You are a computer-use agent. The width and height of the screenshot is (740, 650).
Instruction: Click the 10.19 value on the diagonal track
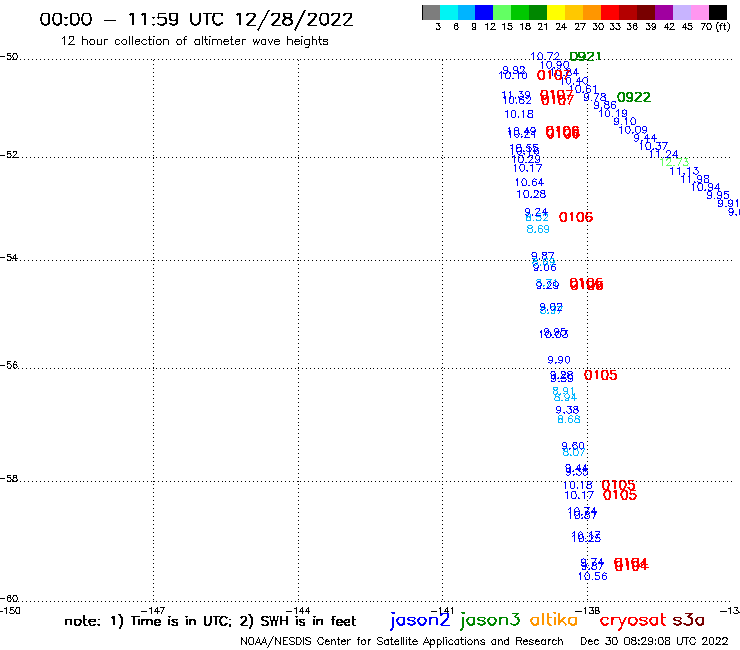point(613,113)
